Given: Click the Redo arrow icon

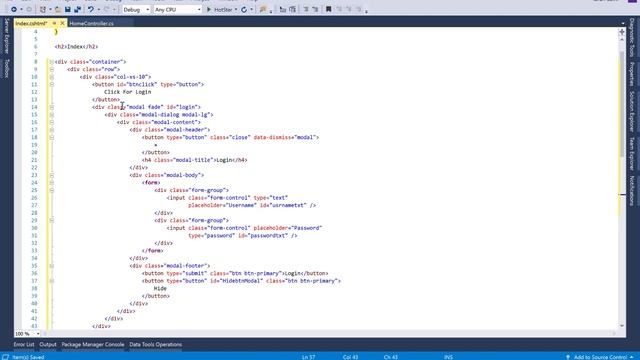Looking at the screenshot, I should point(107,9).
